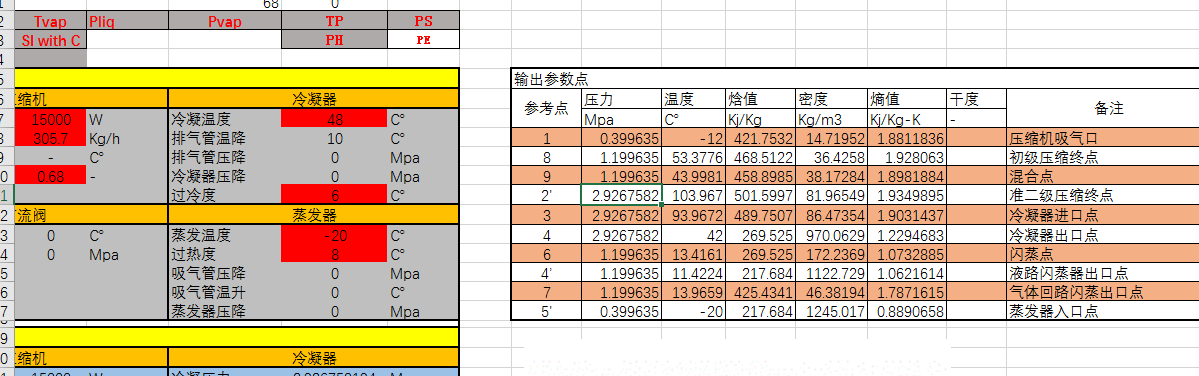Select the 压缩机吸气口 remark cell

(1102, 138)
